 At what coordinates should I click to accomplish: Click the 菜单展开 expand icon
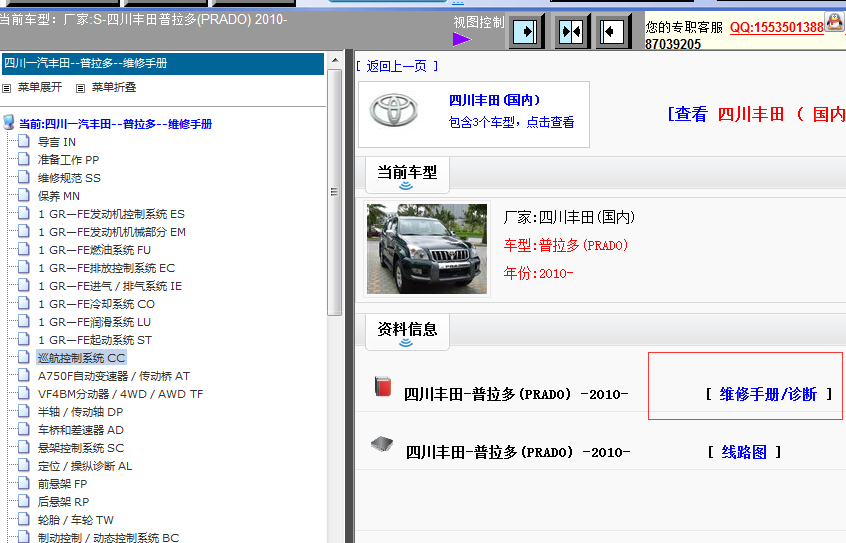[6, 88]
